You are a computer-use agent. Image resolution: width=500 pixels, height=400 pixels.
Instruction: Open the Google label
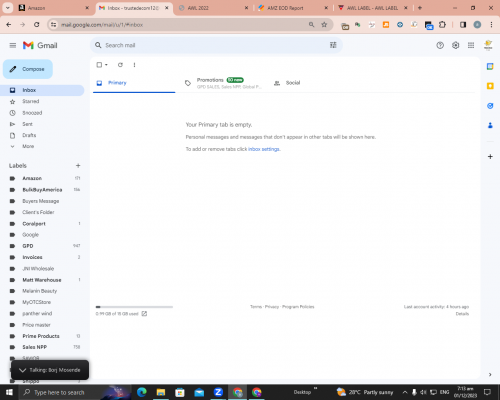click(x=42, y=235)
